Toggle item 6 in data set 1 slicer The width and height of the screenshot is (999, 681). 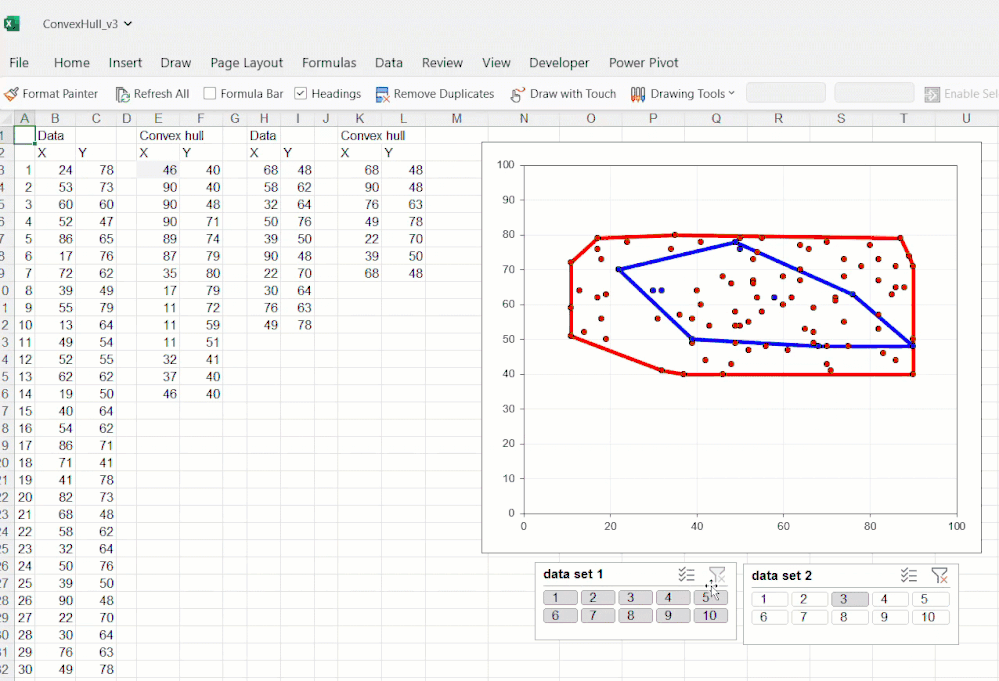click(561, 615)
